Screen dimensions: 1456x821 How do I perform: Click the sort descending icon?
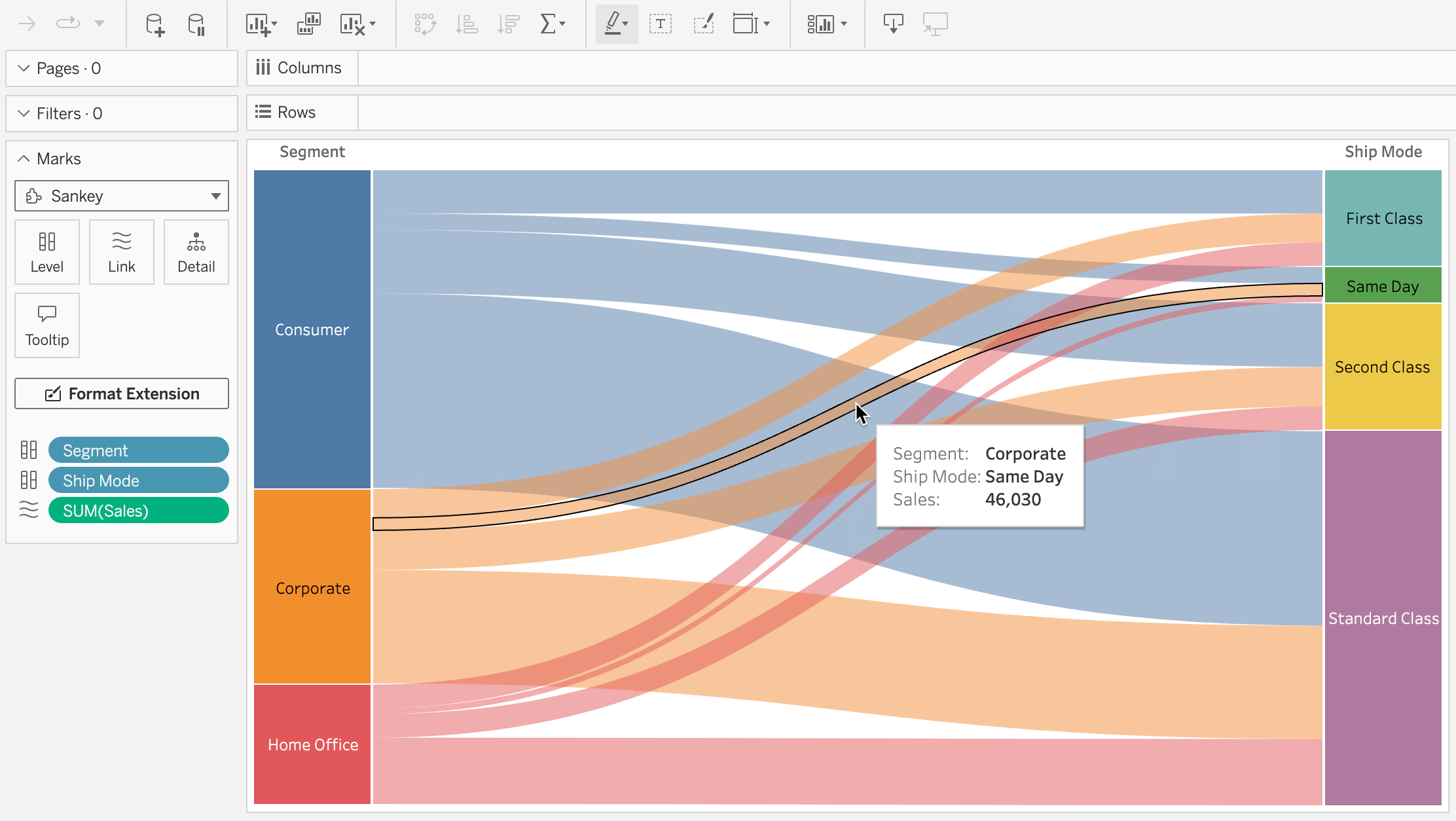tap(508, 24)
